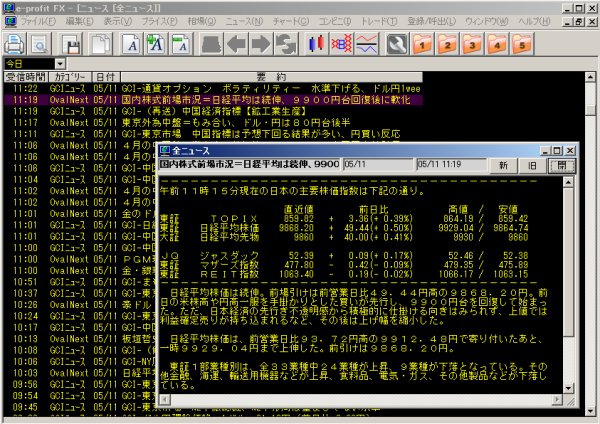Viewport: 600px width, 424px height.
Task: Click popup horizontal scrollbar left arrow
Action: point(165,400)
